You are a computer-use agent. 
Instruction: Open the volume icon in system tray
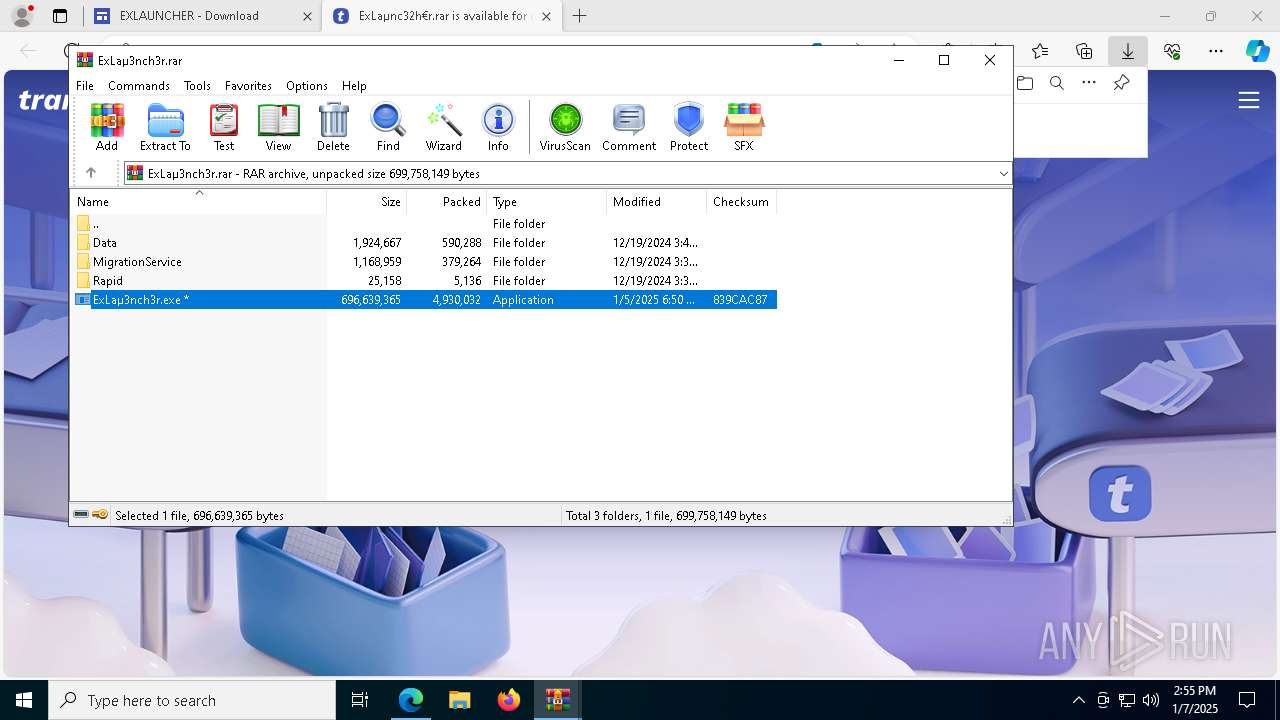click(1151, 700)
